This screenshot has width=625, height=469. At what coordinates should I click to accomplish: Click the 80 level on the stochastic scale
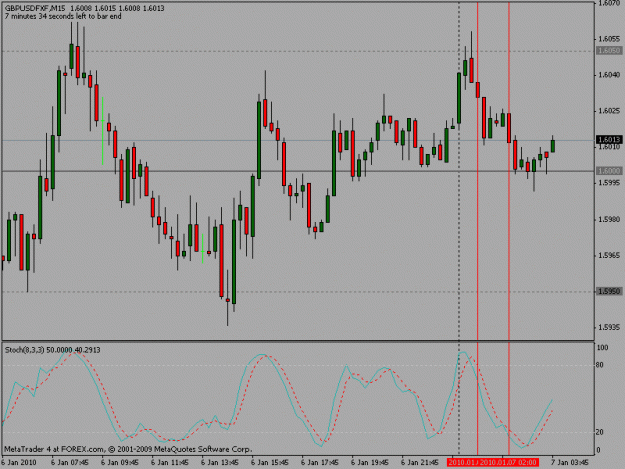[x=599, y=365]
